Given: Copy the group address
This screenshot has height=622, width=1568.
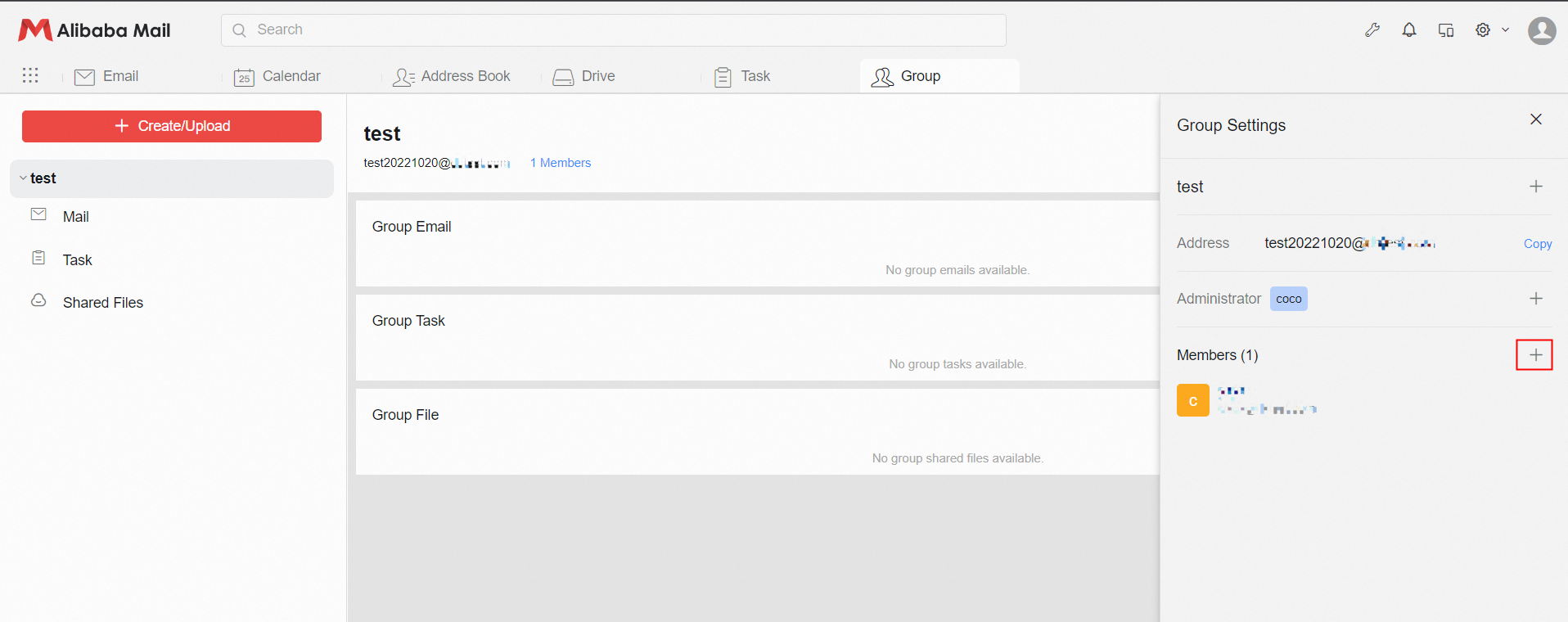Looking at the screenshot, I should pos(1538,244).
